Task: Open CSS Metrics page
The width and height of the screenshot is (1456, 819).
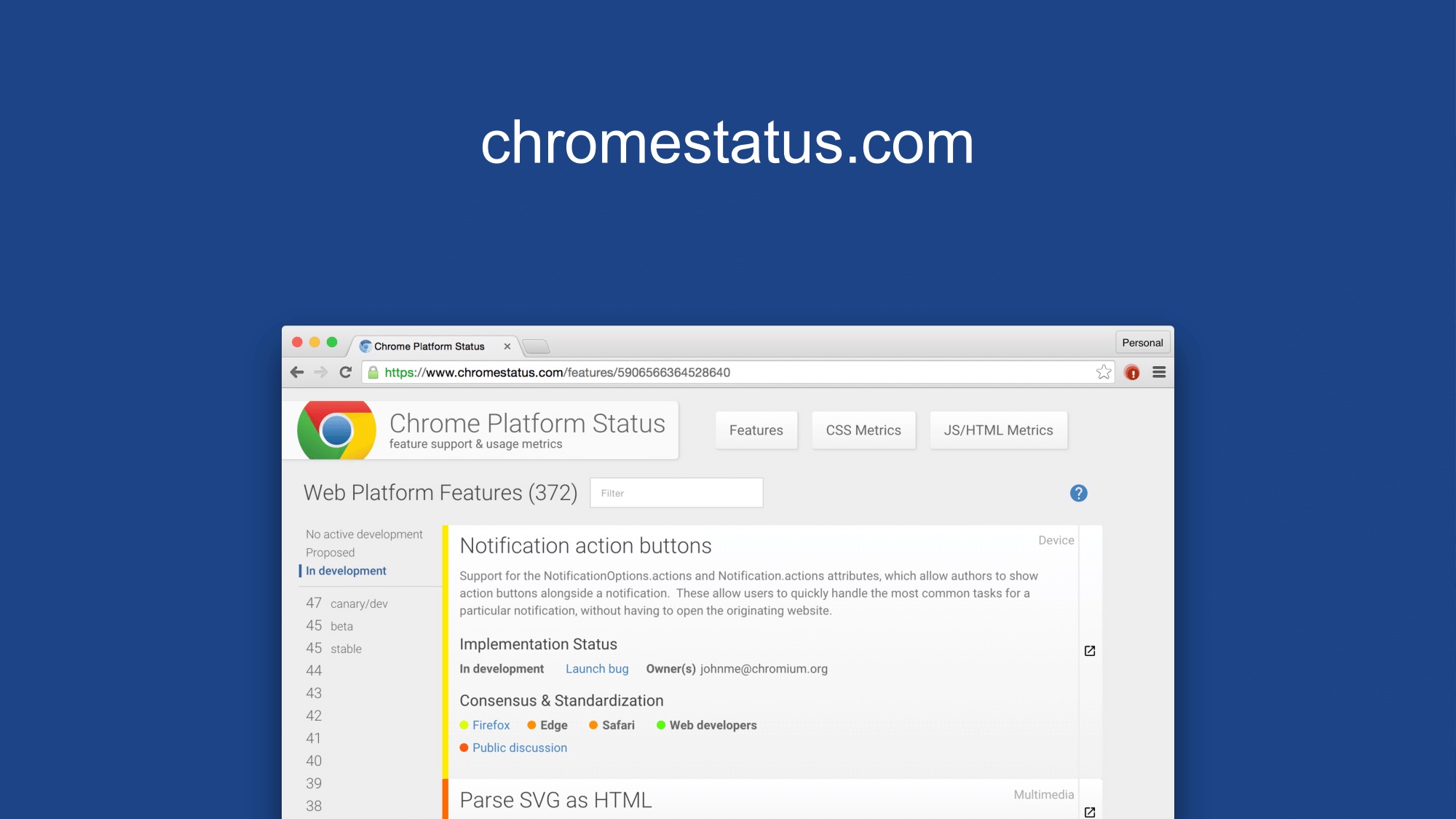Action: click(863, 430)
